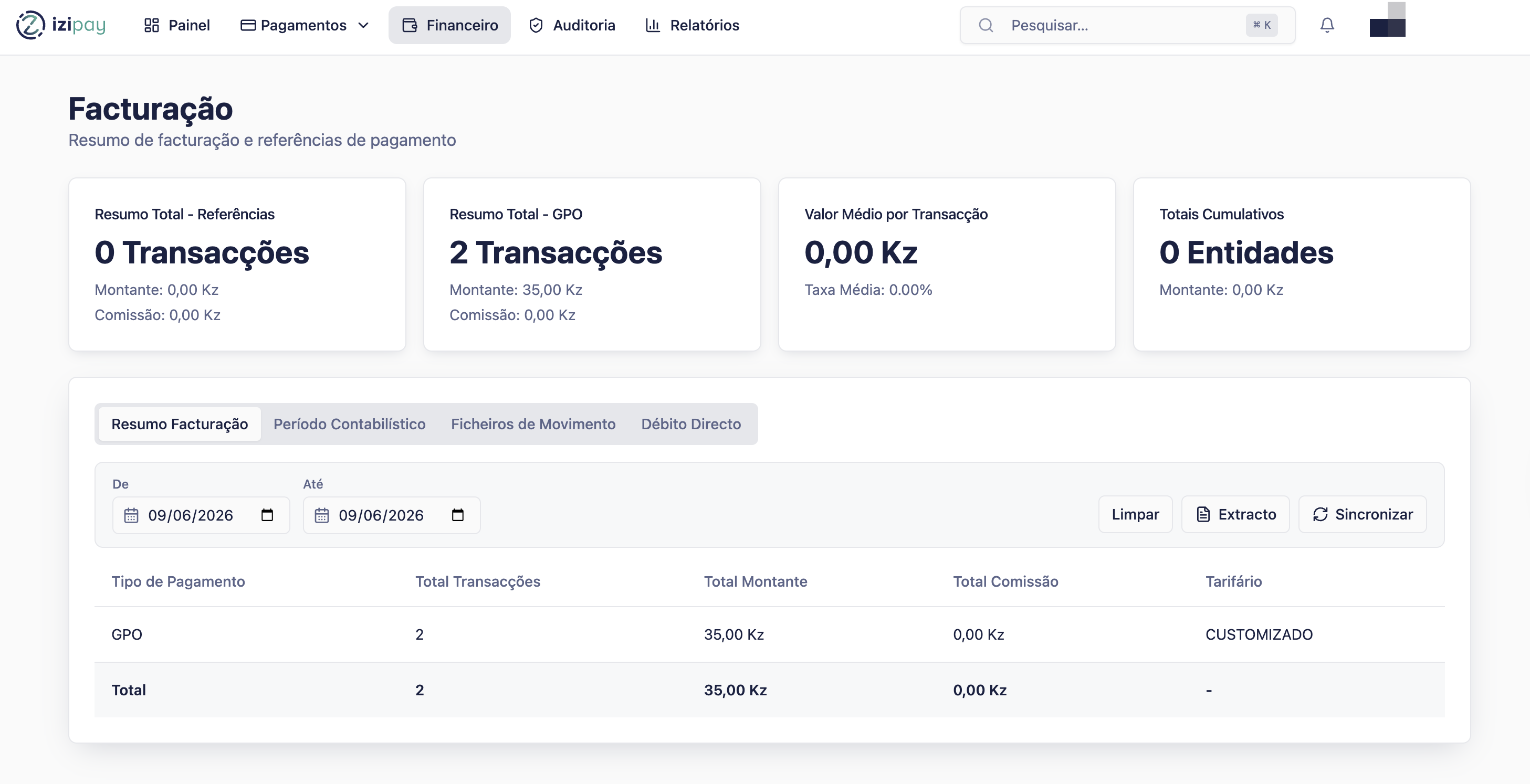The image size is (1530, 784).
Task: Click the Facturação page heading
Action: [151, 109]
